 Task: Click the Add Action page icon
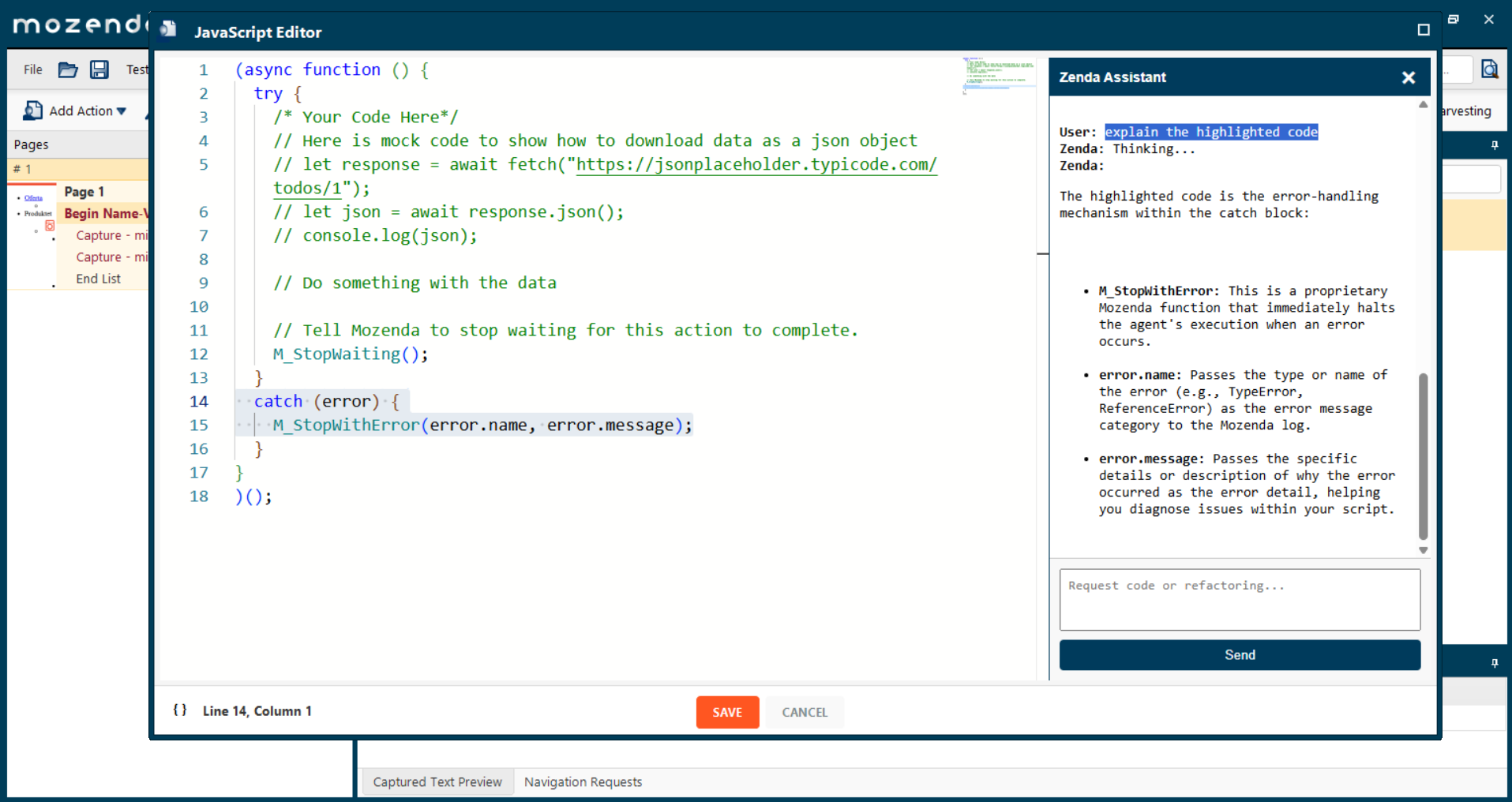(32, 111)
